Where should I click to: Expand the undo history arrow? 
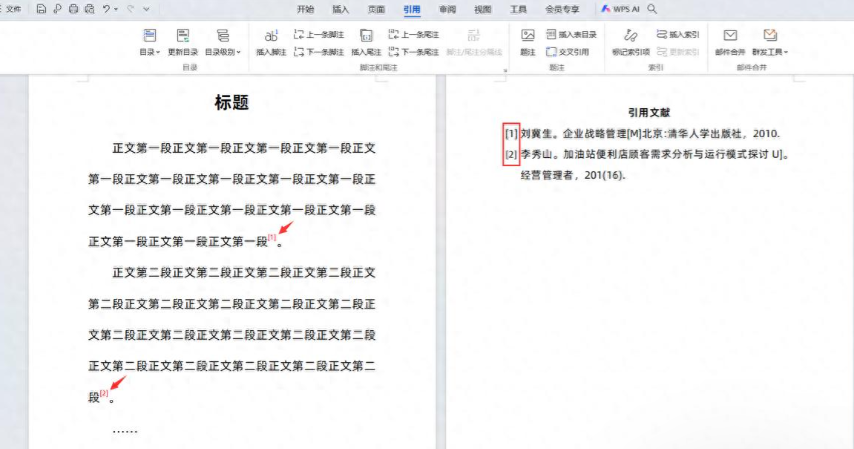tap(117, 9)
